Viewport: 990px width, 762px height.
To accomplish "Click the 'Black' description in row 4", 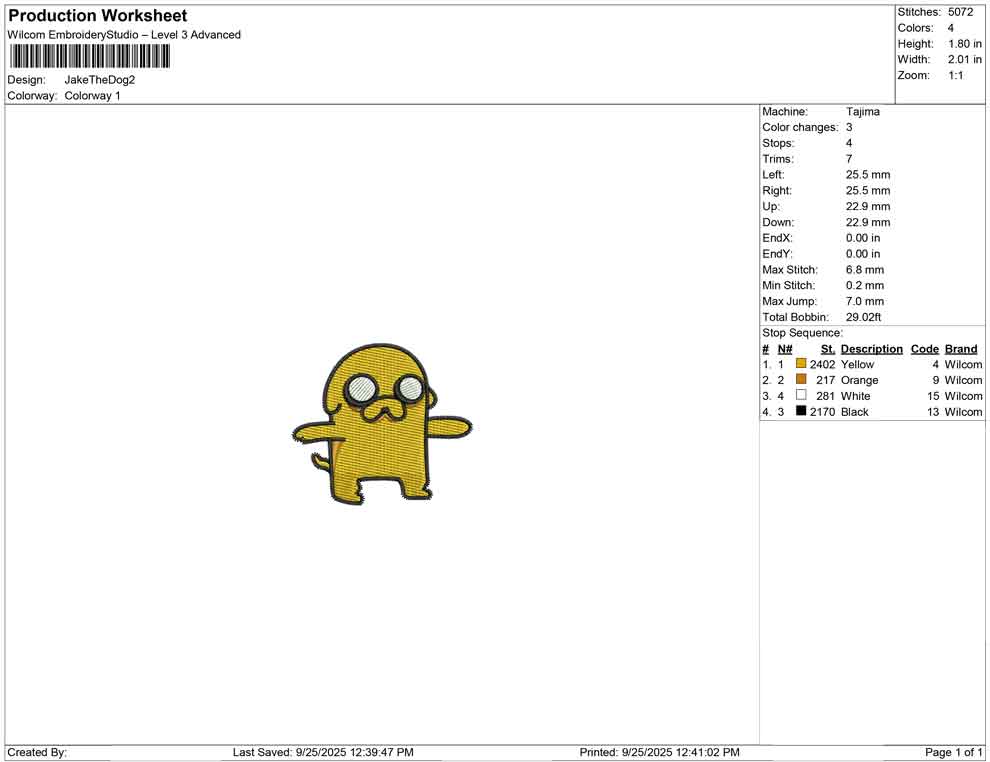I will (x=854, y=412).
